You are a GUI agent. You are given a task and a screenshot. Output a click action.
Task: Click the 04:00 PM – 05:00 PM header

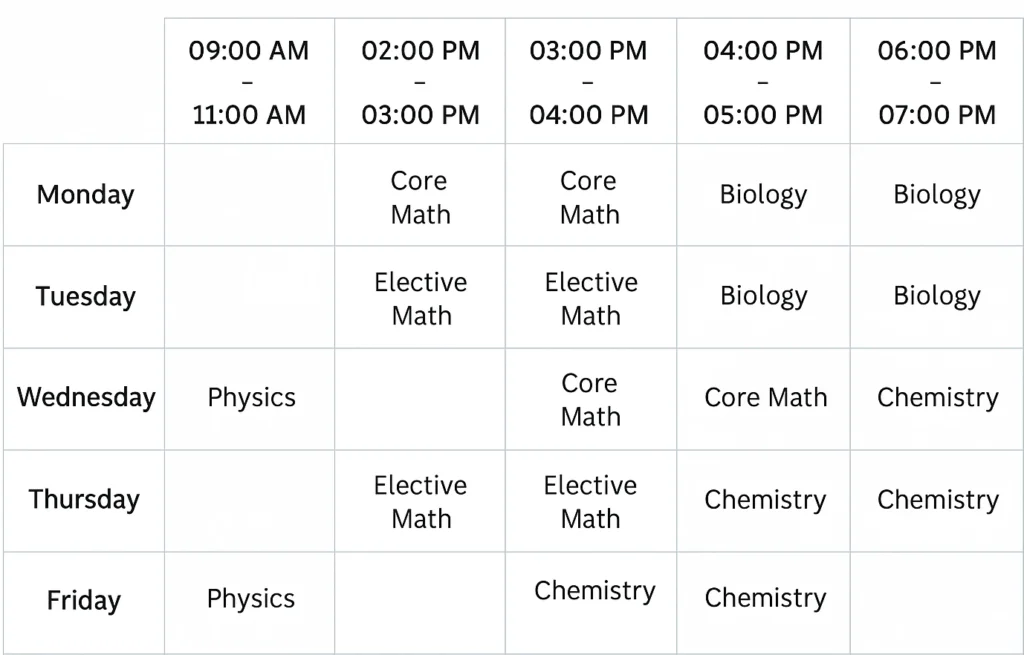tap(763, 81)
